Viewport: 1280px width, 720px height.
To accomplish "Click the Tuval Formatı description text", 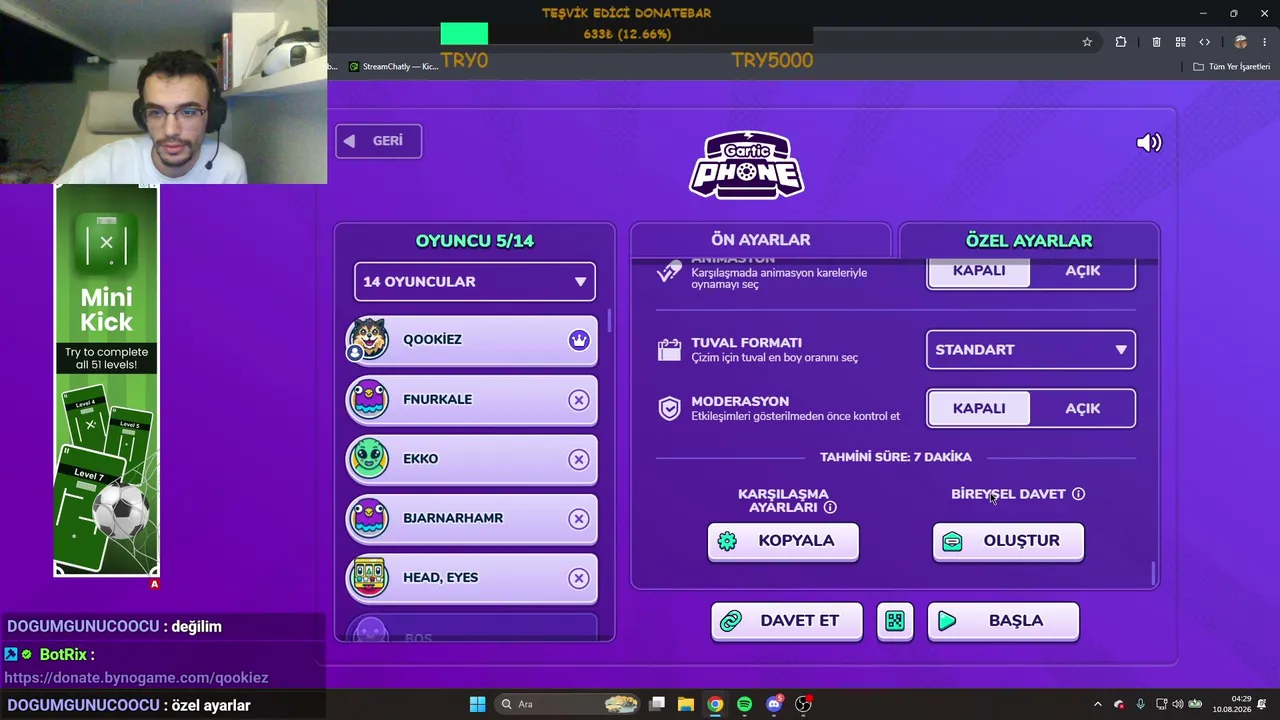I will (775, 358).
